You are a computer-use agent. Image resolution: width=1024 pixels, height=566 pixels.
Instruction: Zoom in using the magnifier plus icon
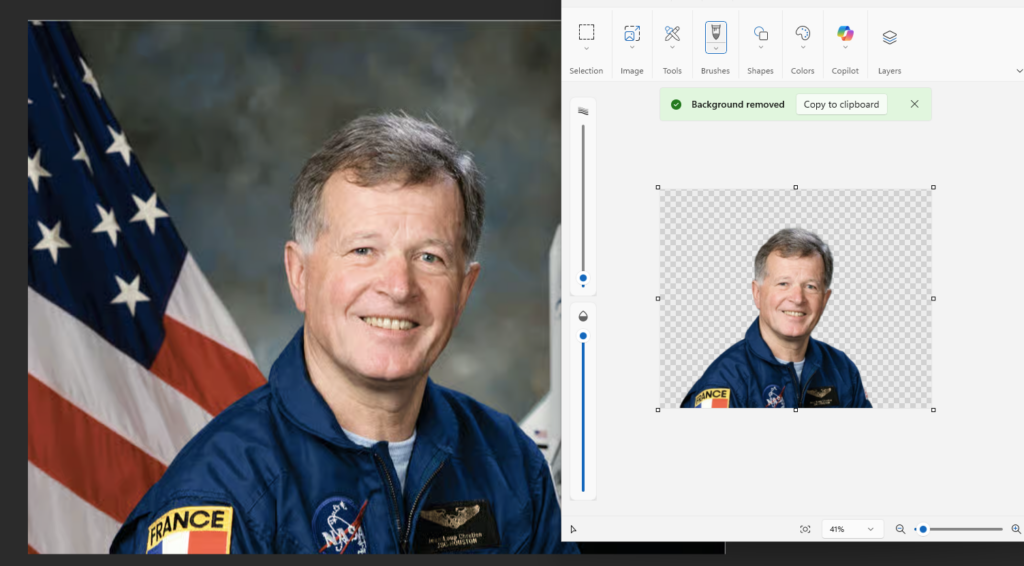[1016, 529]
